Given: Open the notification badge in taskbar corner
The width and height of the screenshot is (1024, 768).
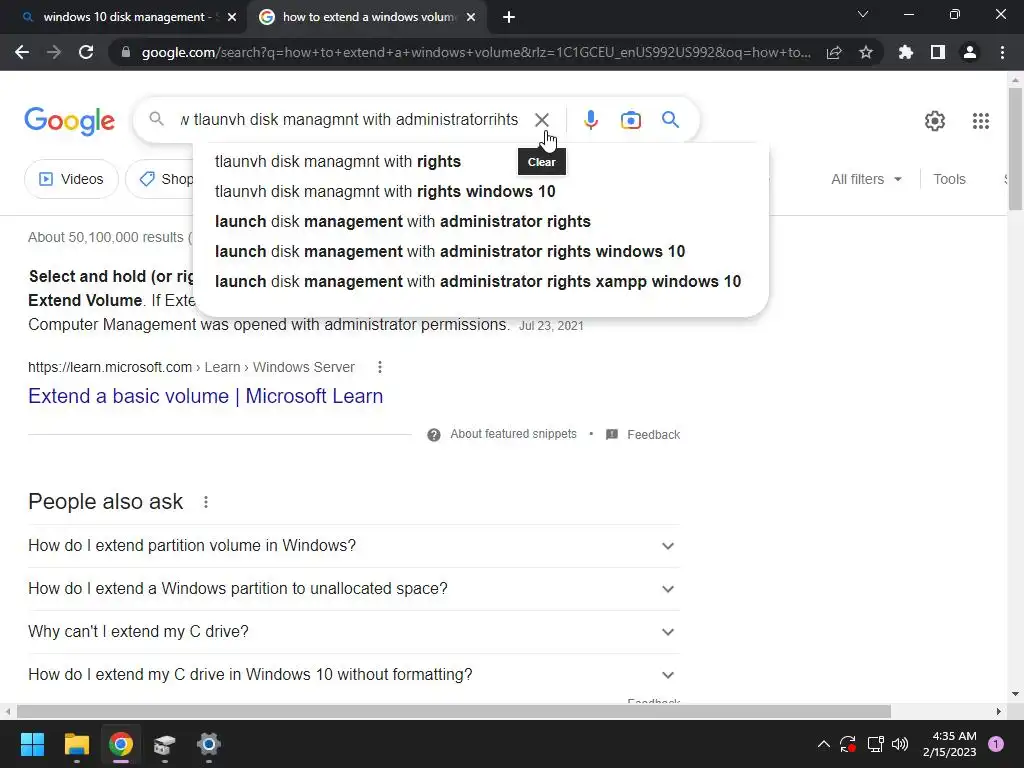Looking at the screenshot, I should pos(996,744).
